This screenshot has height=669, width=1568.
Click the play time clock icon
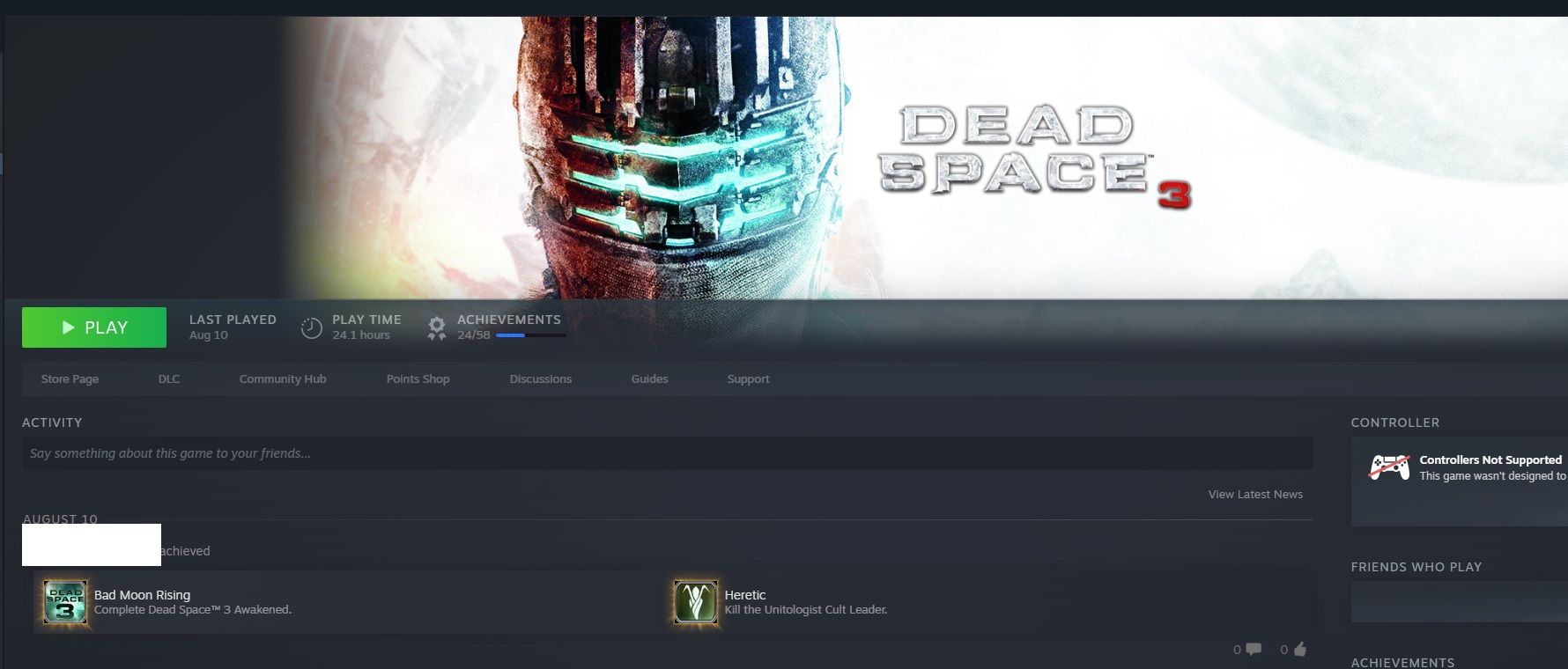pos(312,328)
